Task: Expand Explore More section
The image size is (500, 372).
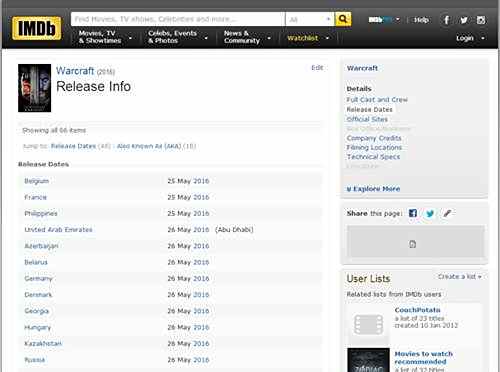Action: 373,189
